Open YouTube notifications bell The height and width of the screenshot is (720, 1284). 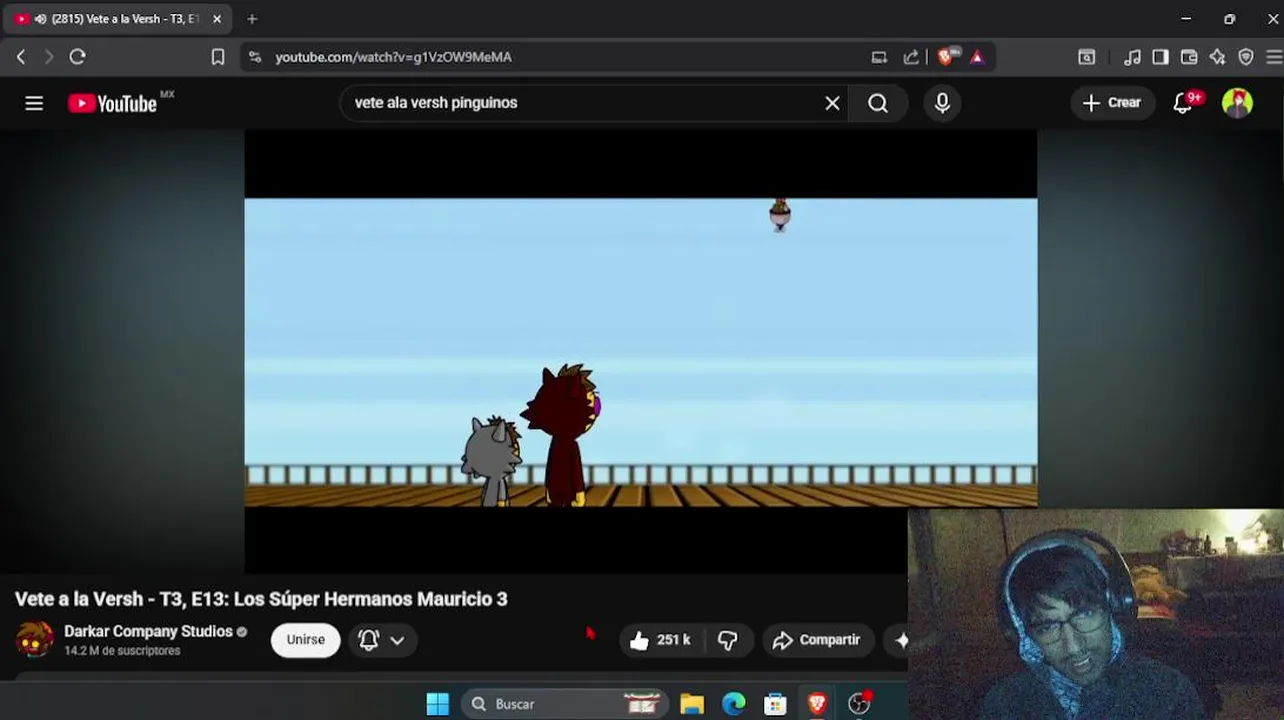point(1184,103)
